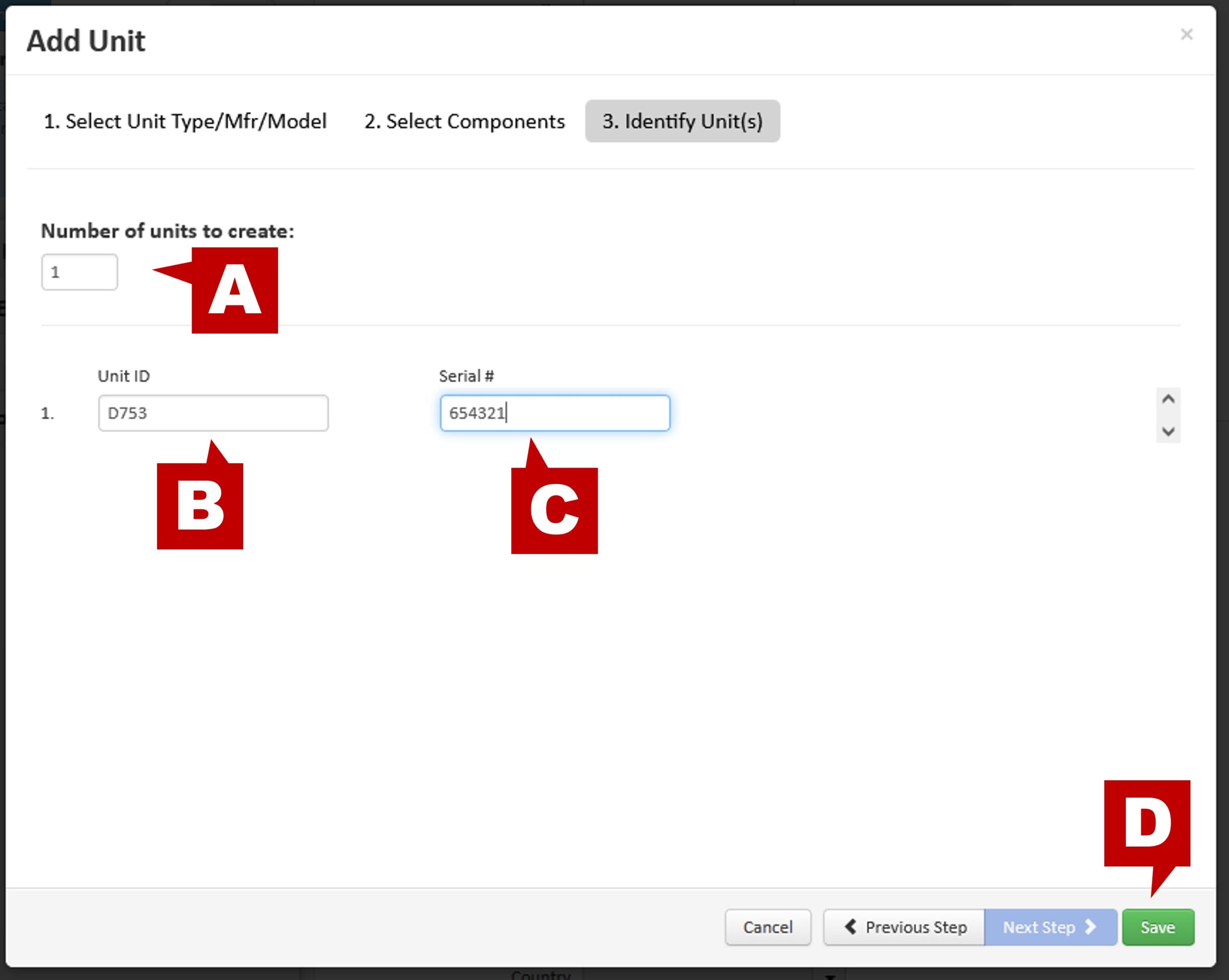Click the Unit ID column label

pos(124,376)
